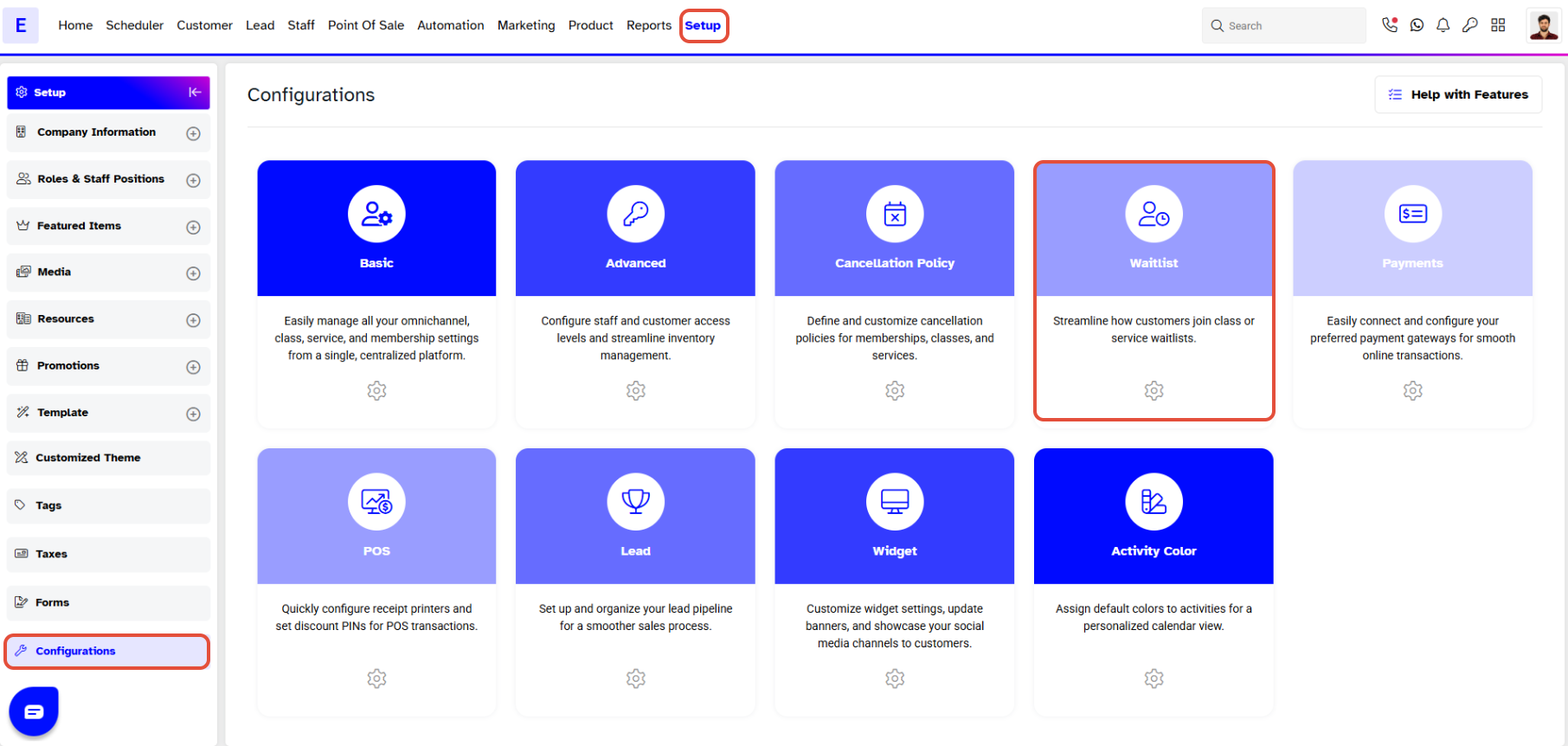Open the Scheduler menu
1568x746 pixels.
tap(134, 25)
